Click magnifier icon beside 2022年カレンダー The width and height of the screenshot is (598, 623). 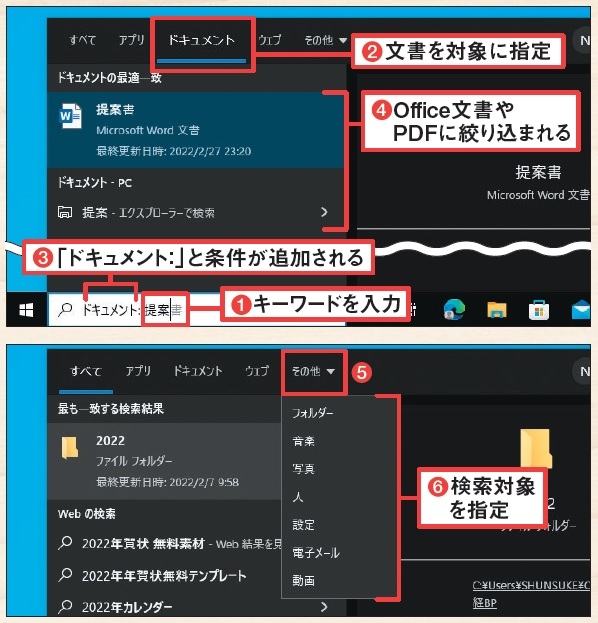click(x=65, y=606)
